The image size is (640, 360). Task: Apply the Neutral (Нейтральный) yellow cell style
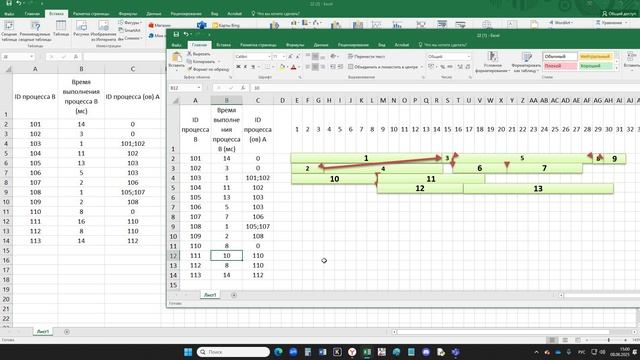pyautogui.click(x=596, y=56)
